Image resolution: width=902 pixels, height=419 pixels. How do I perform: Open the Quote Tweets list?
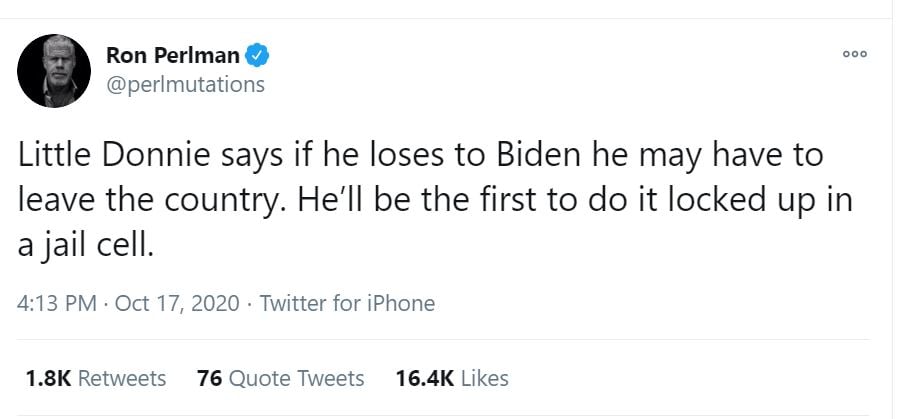(x=296, y=378)
